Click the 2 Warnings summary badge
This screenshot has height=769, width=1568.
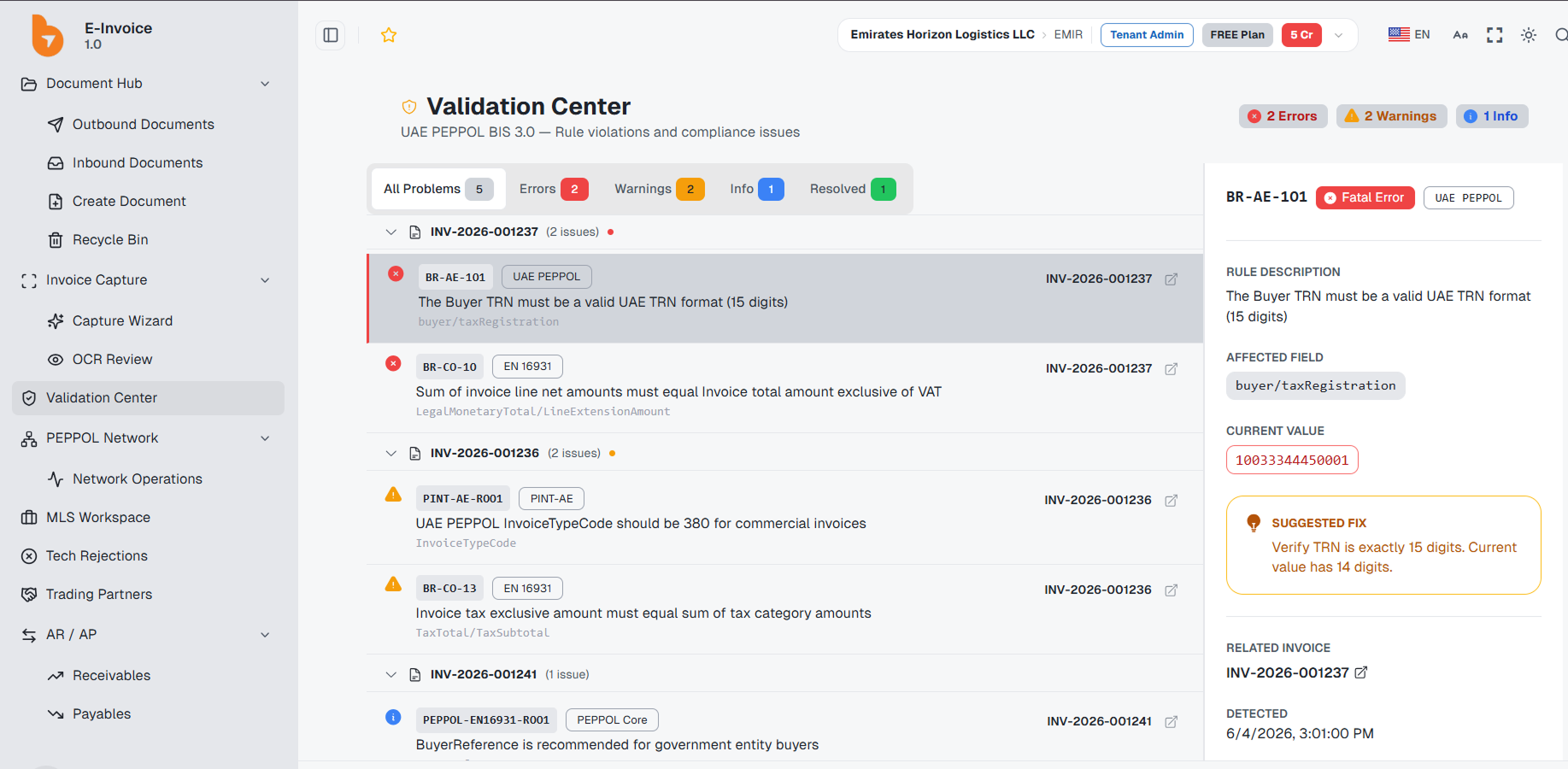(x=1391, y=116)
